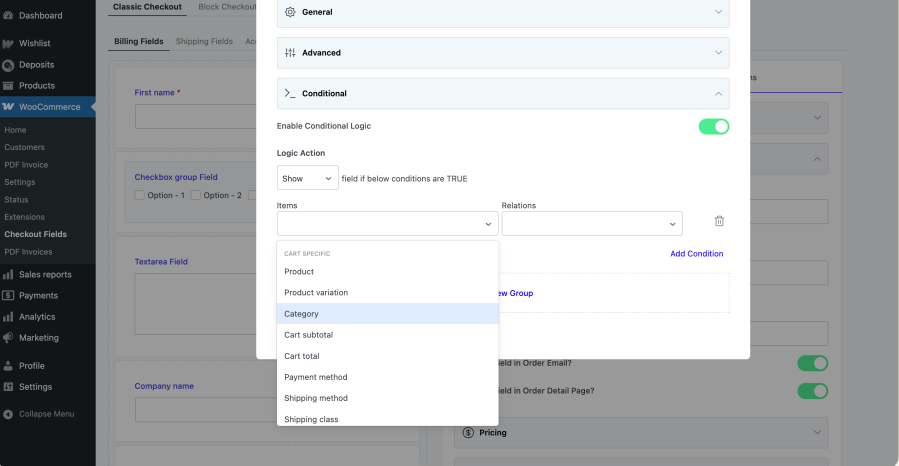Click the Dashboard icon in sidebar
This screenshot has height=466, width=899.
click(x=8, y=15)
